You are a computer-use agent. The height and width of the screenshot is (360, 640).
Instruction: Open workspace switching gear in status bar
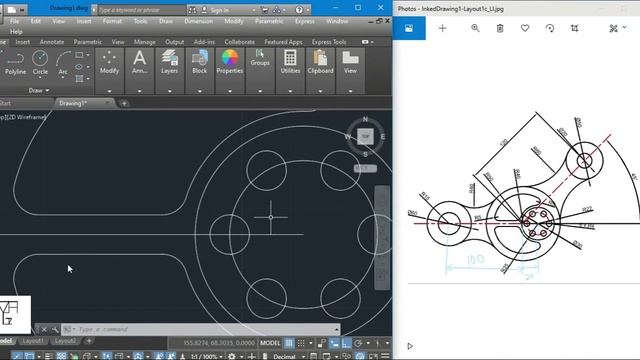pos(232,356)
